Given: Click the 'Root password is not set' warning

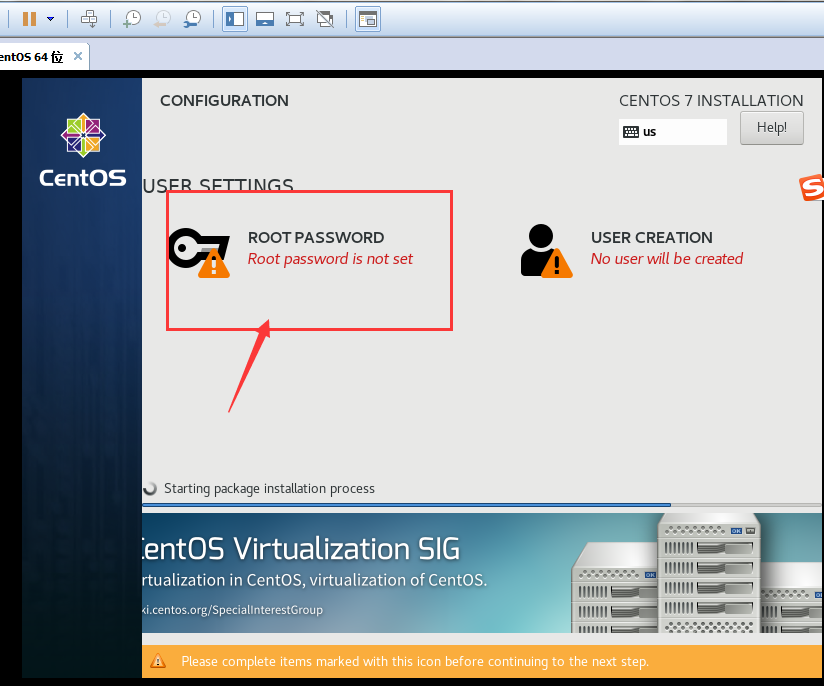Looking at the screenshot, I should [330, 259].
